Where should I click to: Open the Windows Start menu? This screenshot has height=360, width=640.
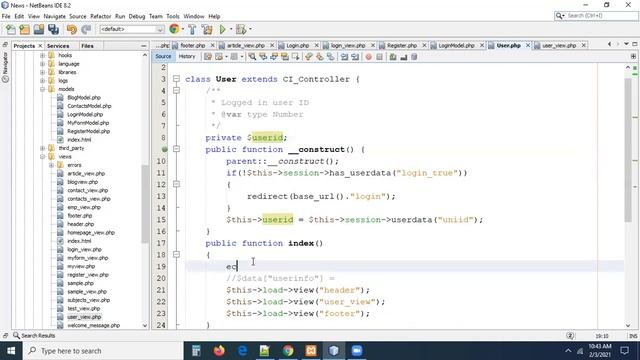(x=11, y=351)
